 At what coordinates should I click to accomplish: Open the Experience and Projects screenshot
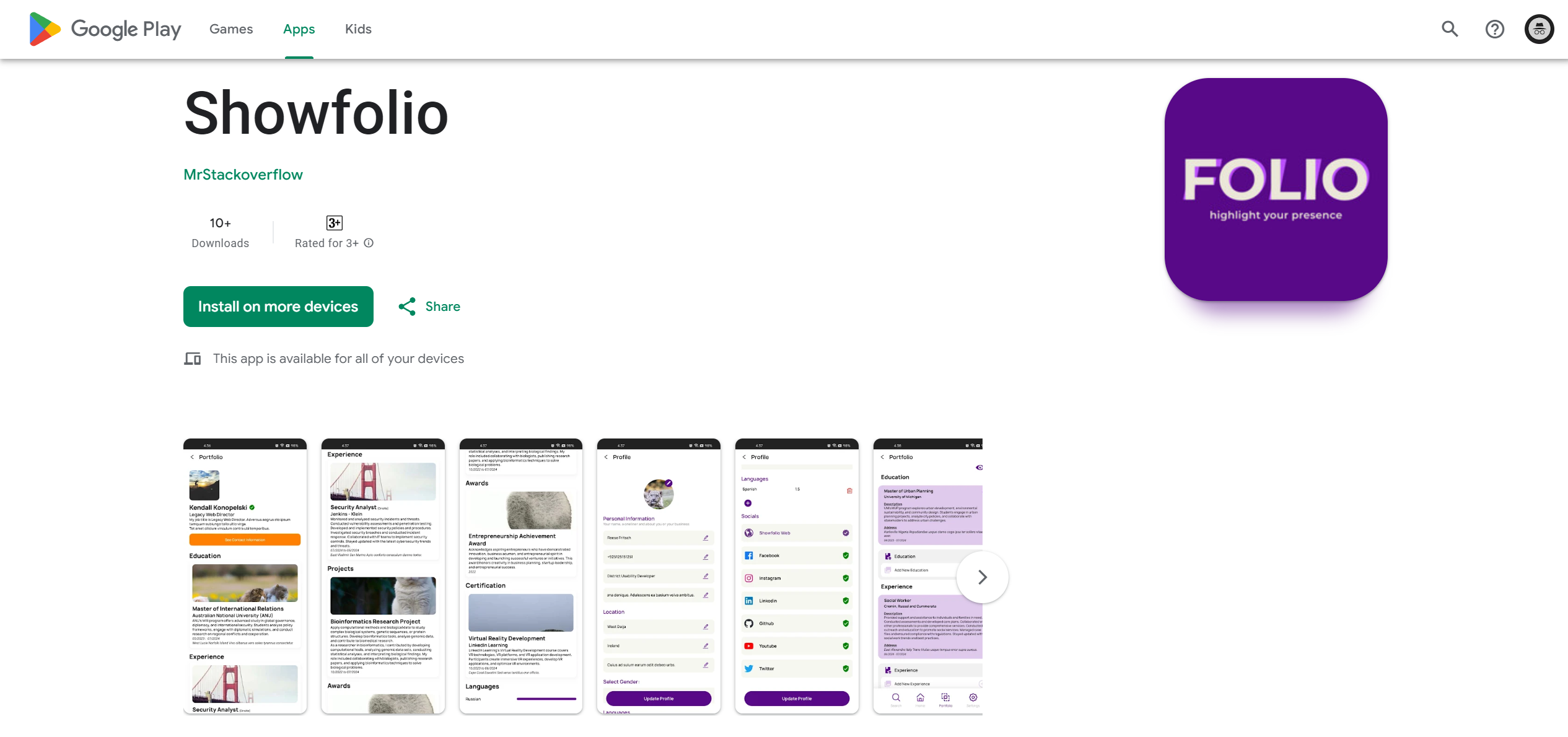383,576
